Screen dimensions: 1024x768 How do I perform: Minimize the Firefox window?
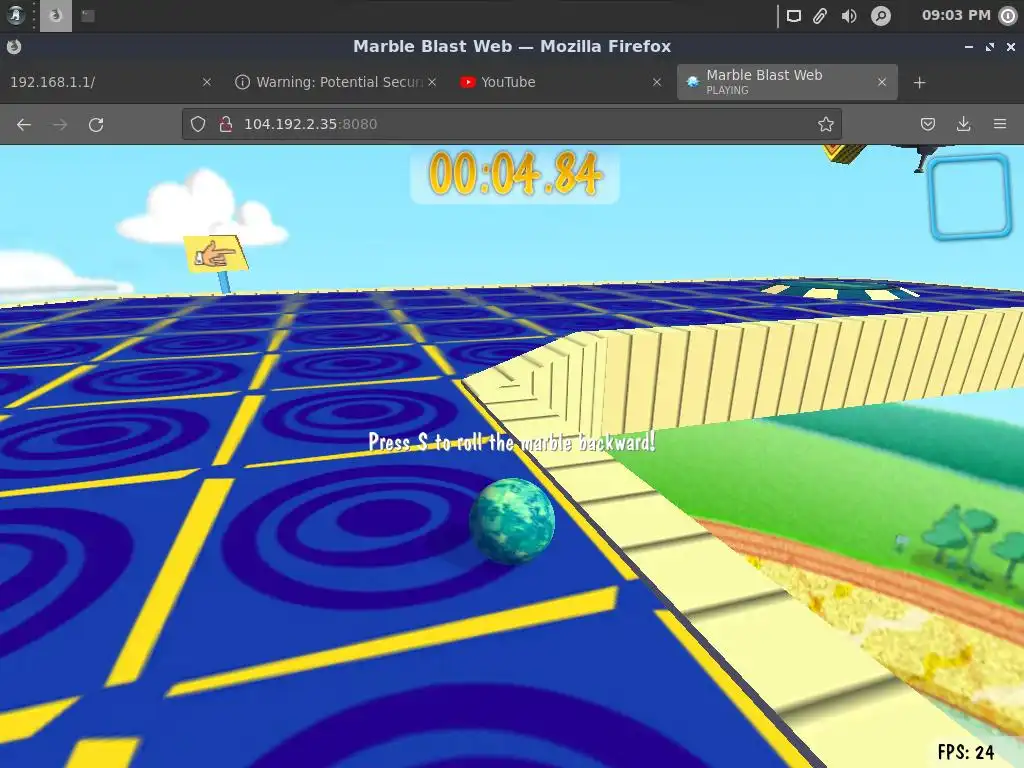tap(969, 47)
